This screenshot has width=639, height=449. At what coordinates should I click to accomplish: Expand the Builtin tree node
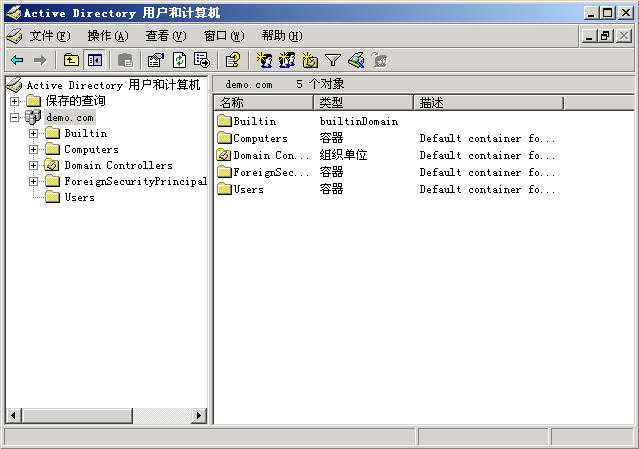click(x=34, y=134)
